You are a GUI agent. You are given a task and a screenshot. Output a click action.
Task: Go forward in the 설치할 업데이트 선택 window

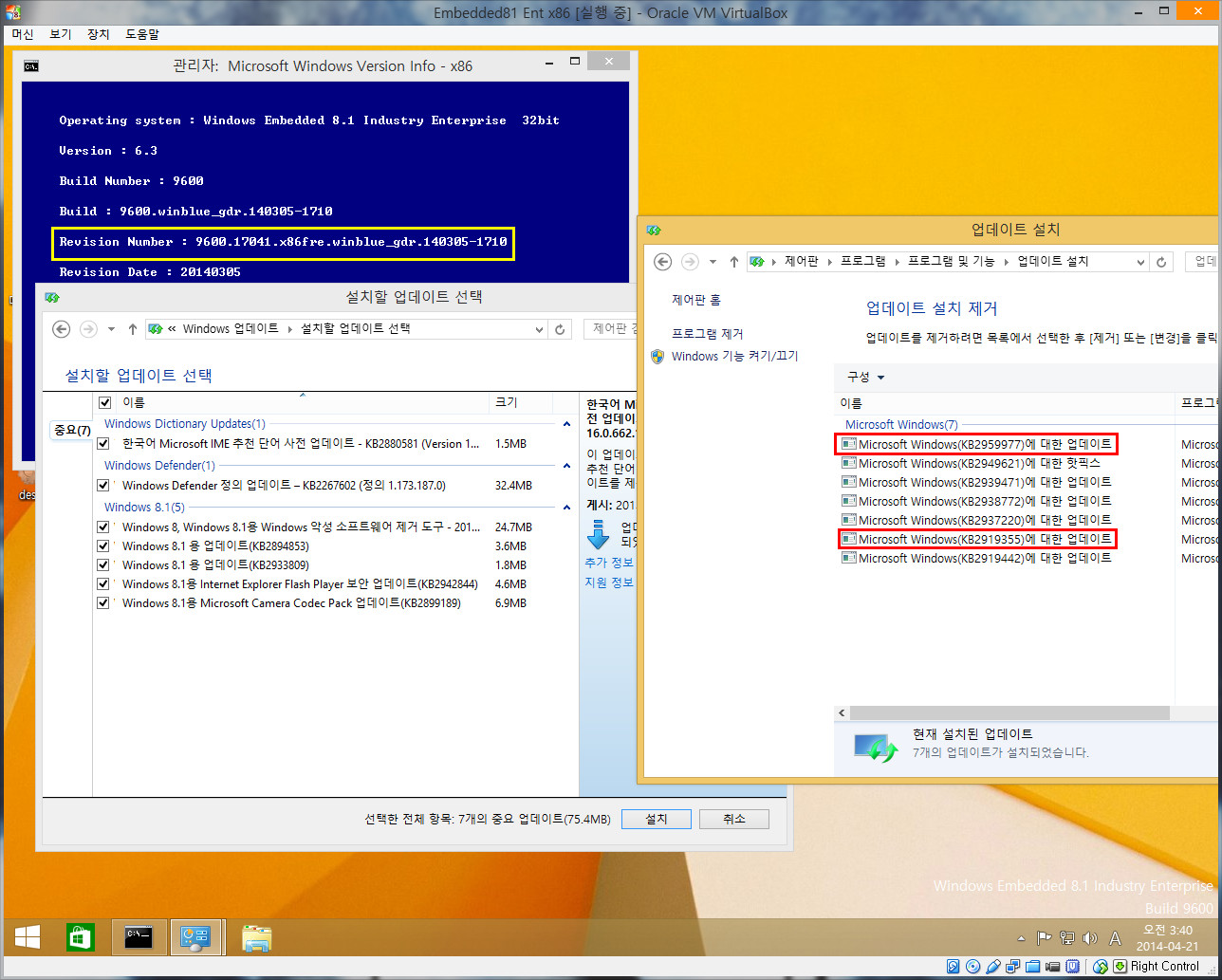pos(89,329)
